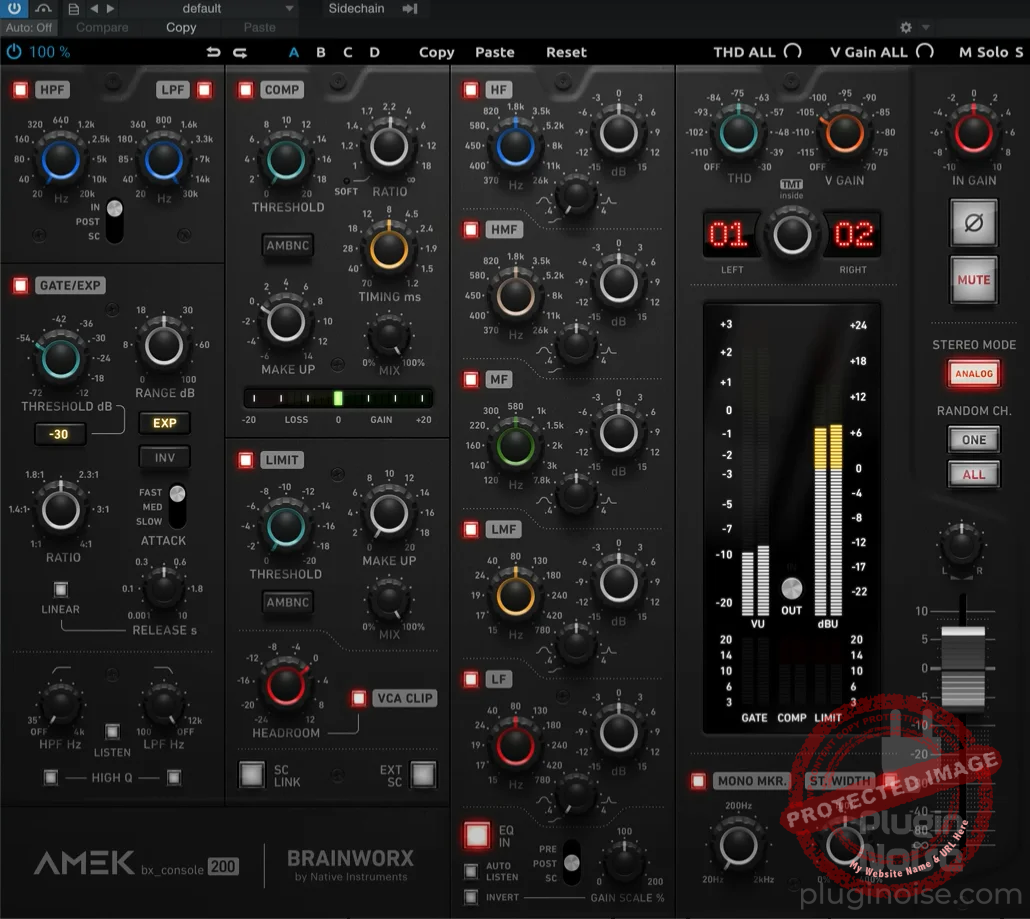Click the EXP mode button
Image resolution: width=1030 pixels, height=919 pixels.
[x=164, y=423]
